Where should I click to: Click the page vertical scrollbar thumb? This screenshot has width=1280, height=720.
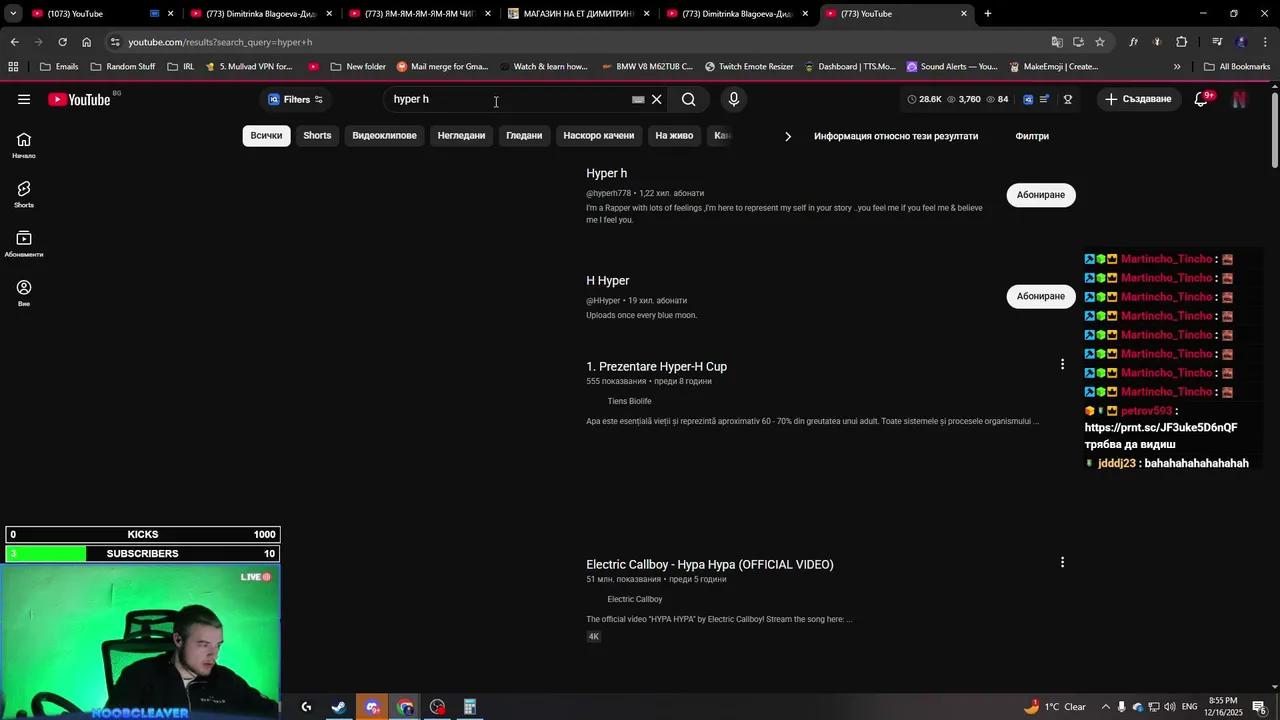(x=1274, y=128)
